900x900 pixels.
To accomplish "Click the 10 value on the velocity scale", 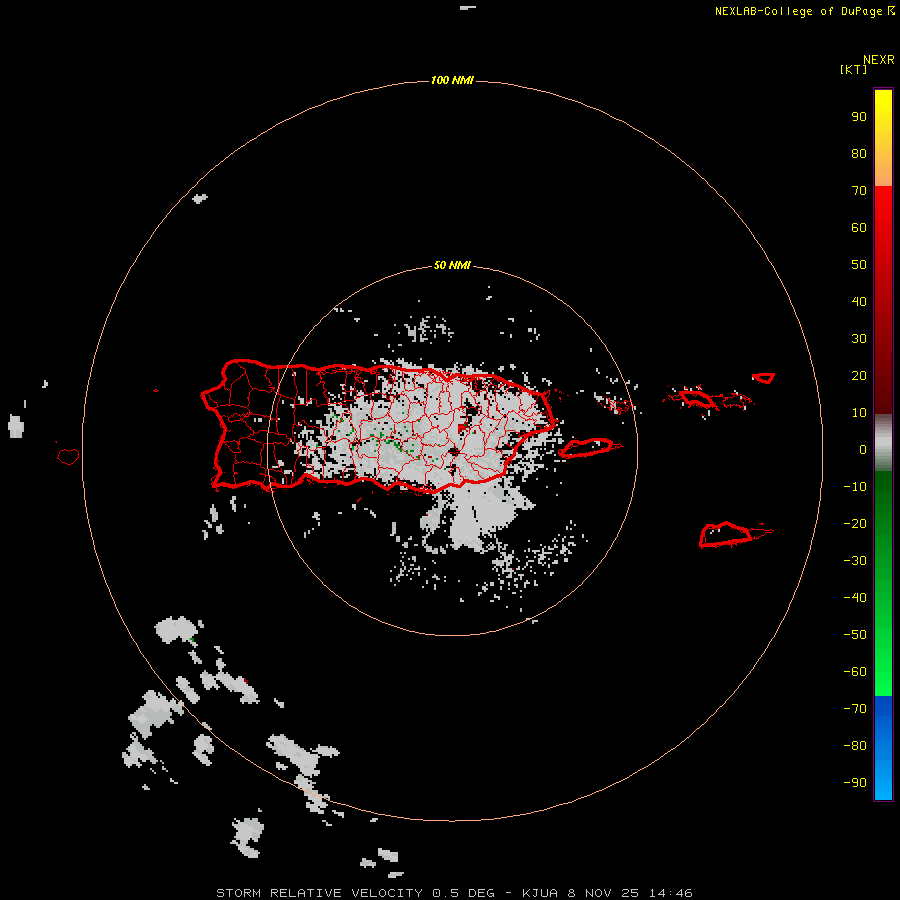I will tap(859, 413).
